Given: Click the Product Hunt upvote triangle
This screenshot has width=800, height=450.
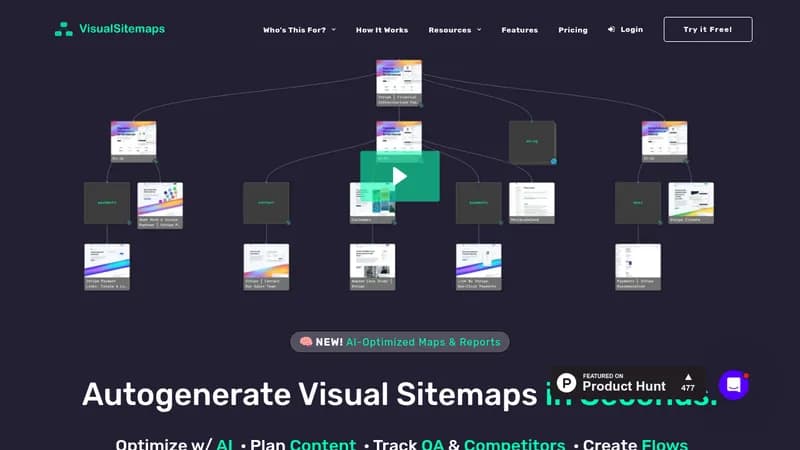Looking at the screenshot, I should [688, 377].
